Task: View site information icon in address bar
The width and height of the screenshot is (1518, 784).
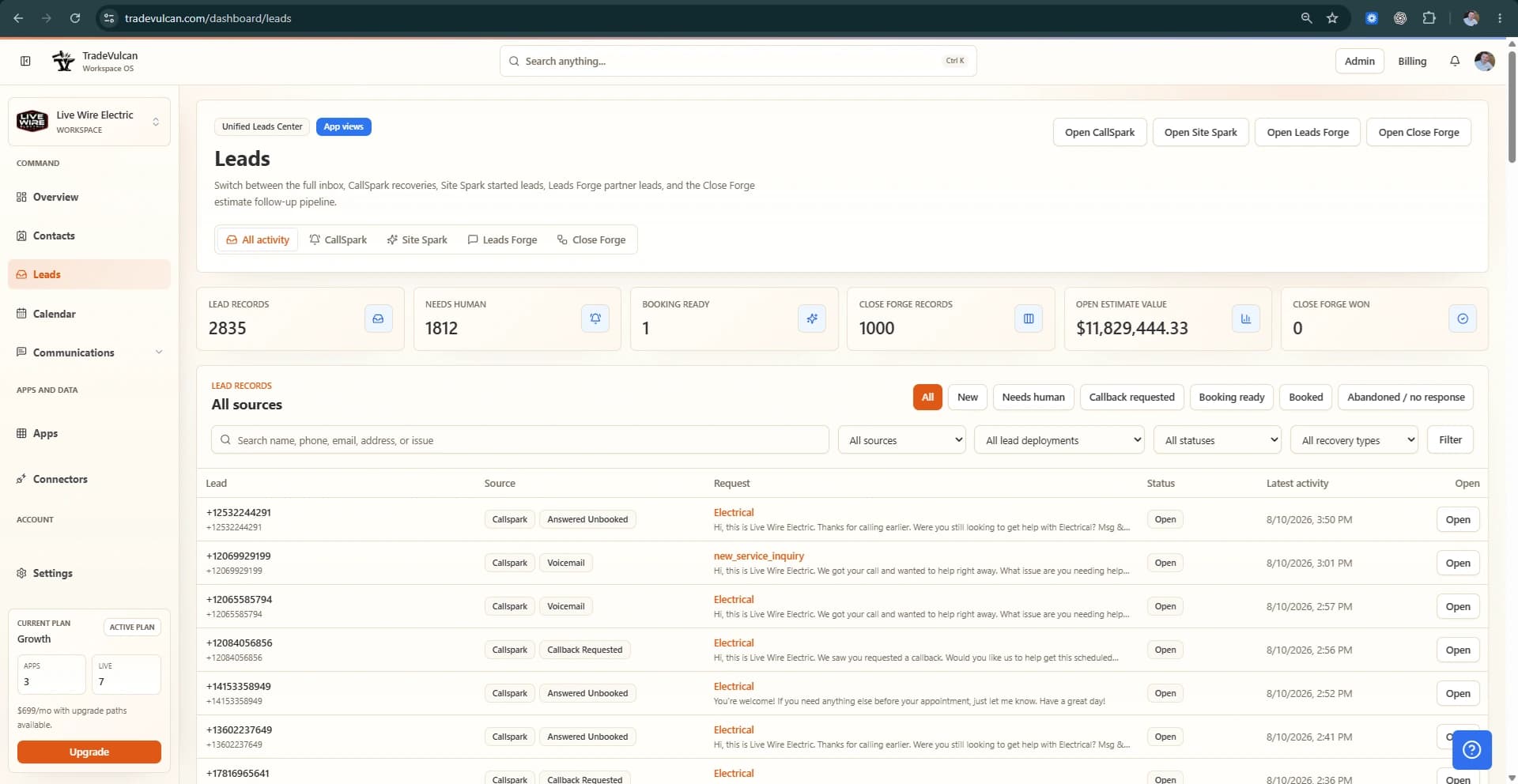Action: point(110,17)
